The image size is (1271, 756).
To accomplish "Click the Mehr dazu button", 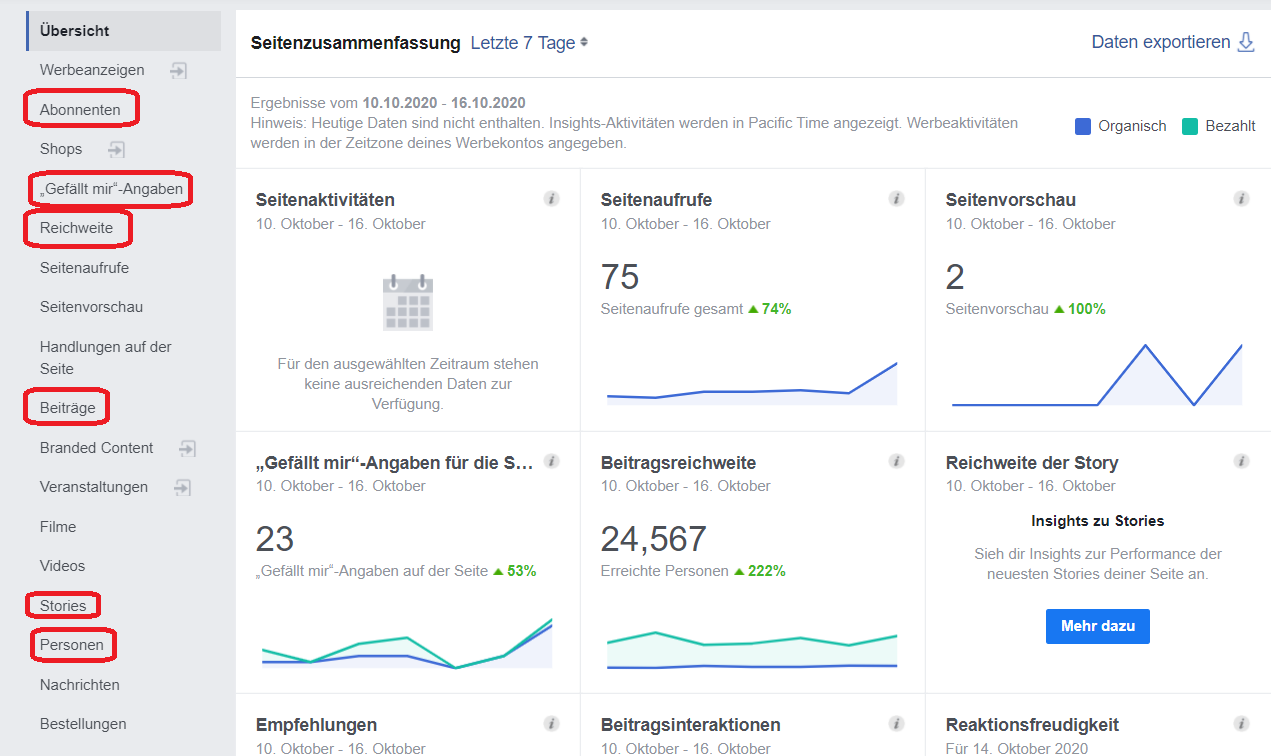I will pos(1097,626).
